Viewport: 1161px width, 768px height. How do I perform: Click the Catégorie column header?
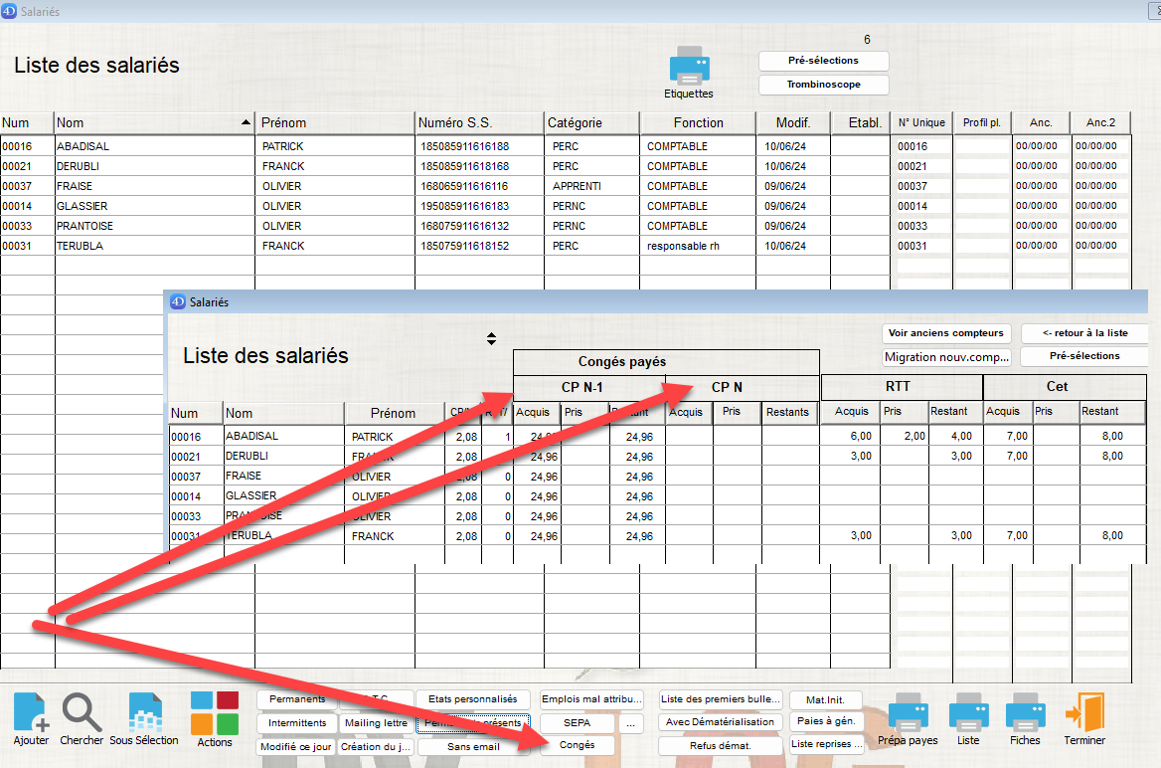click(591, 123)
